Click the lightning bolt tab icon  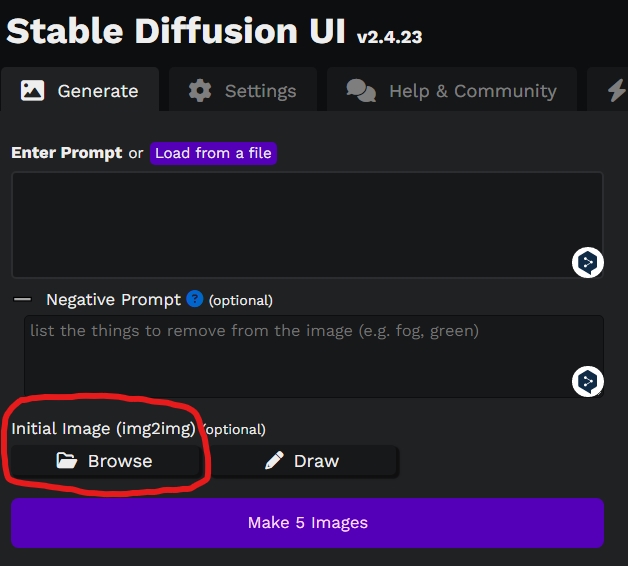coord(616,91)
